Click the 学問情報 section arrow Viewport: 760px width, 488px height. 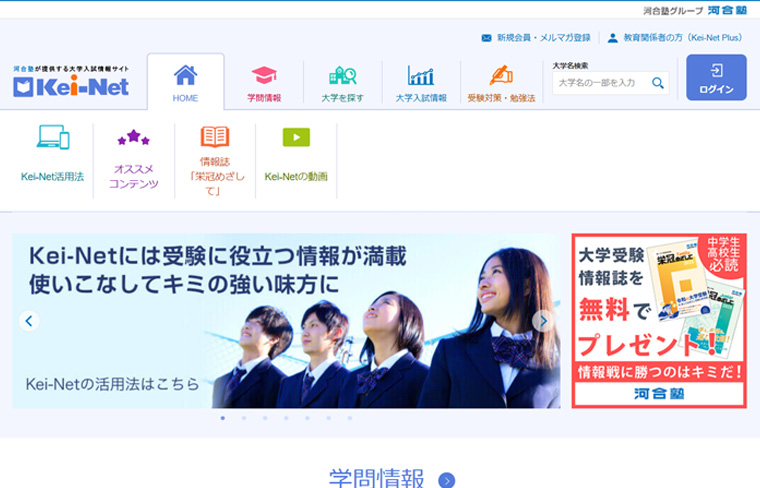coord(446,480)
